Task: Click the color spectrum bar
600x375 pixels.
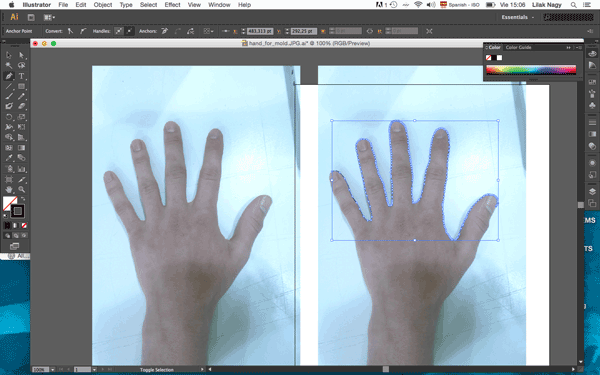Action: point(531,70)
